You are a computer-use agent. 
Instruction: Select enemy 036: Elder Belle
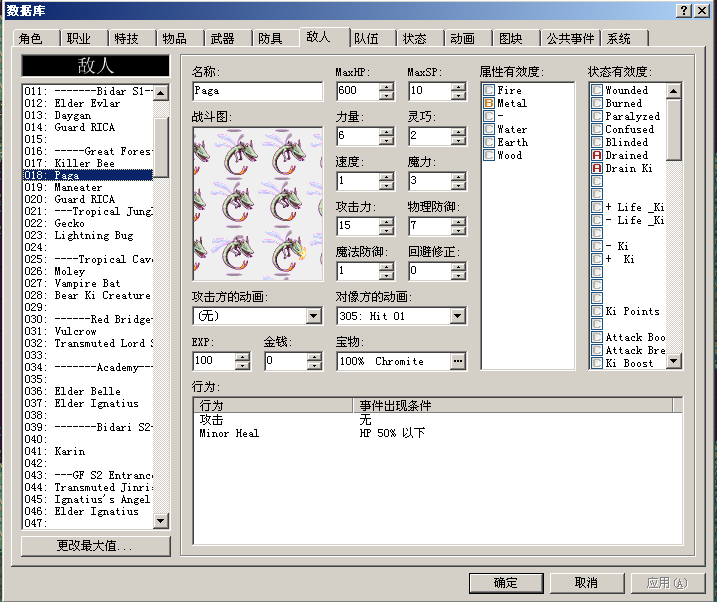tap(88, 391)
